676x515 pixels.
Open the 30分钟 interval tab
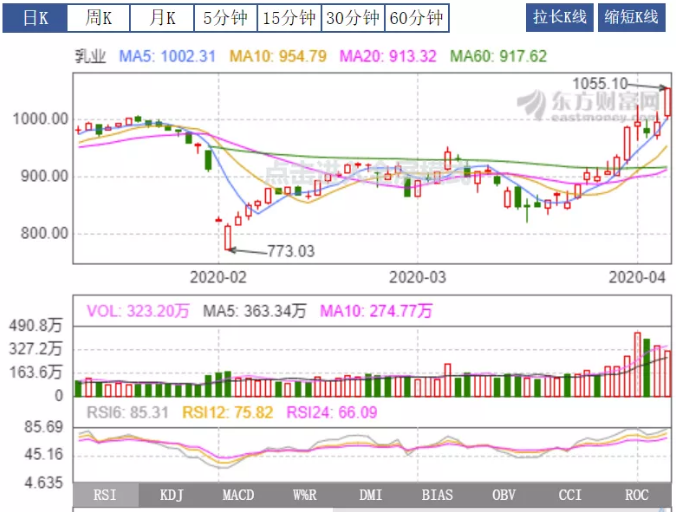(353, 18)
